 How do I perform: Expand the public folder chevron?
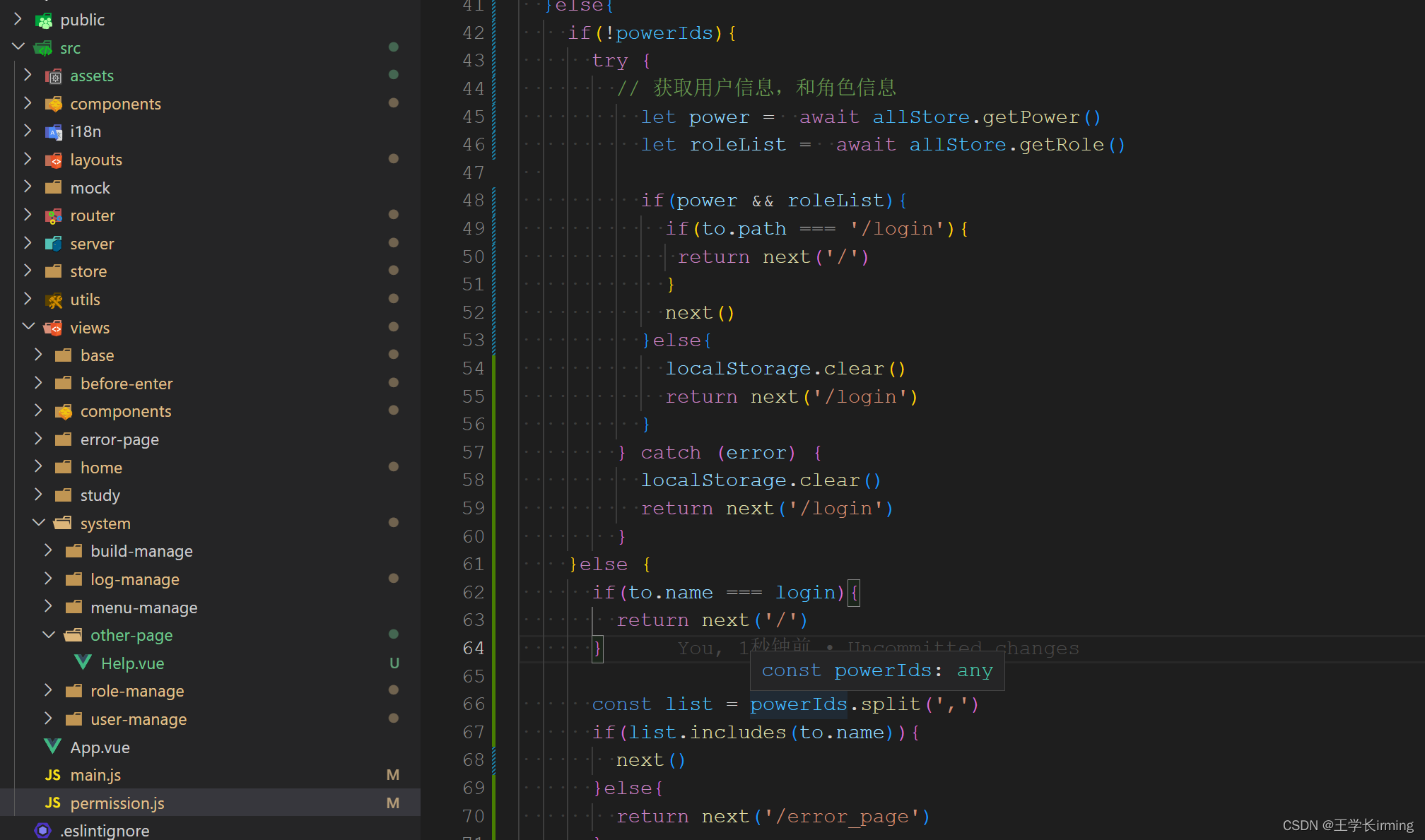click(18, 19)
